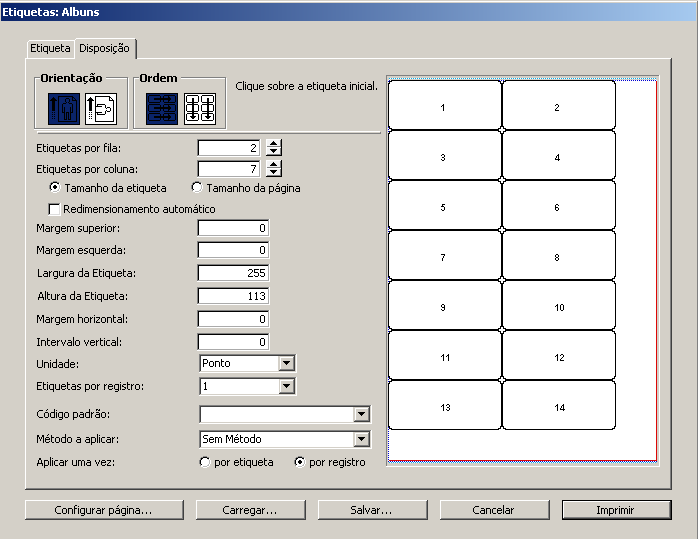Screen dimensions: 698x539
Task: Switch to the Etiqueta tab
Action: (x=50, y=48)
